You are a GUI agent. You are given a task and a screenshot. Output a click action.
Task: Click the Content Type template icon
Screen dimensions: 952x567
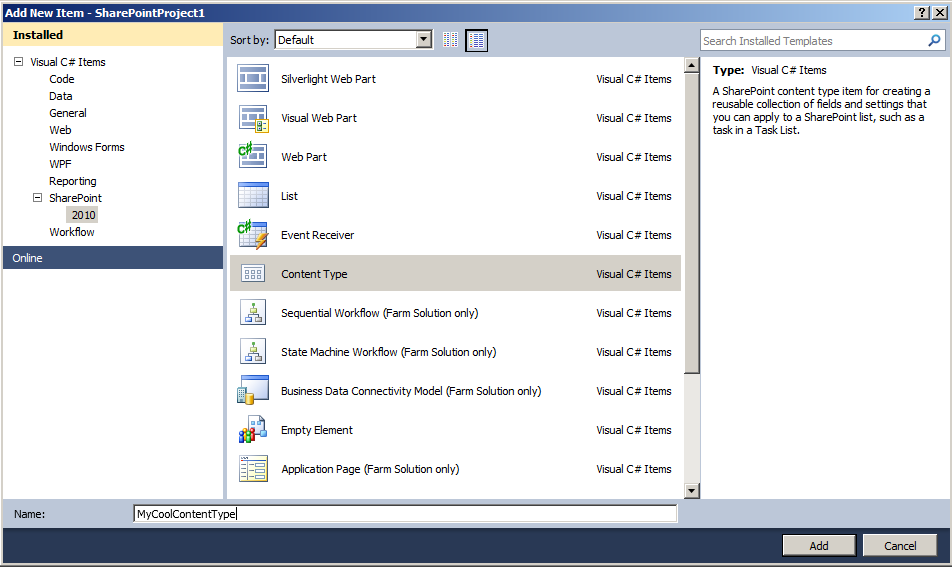pos(253,274)
